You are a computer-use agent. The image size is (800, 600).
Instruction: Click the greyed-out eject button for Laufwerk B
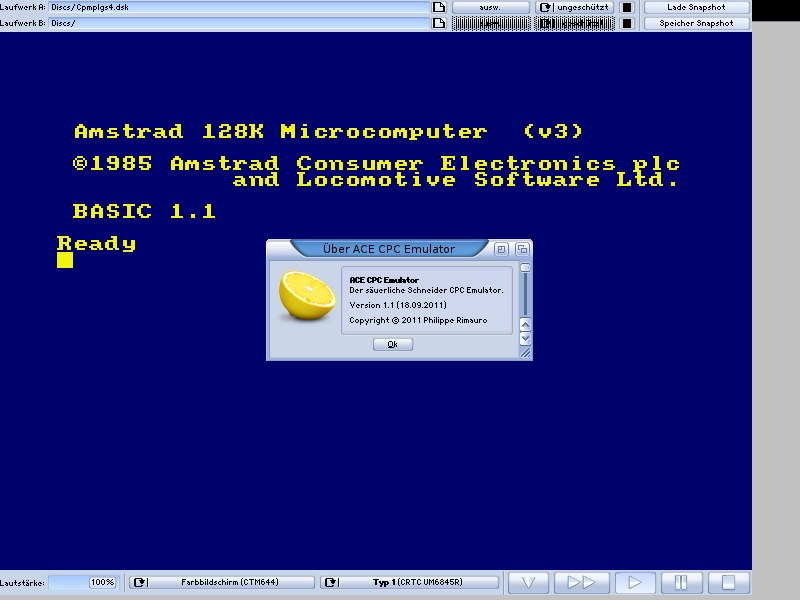click(x=491, y=23)
